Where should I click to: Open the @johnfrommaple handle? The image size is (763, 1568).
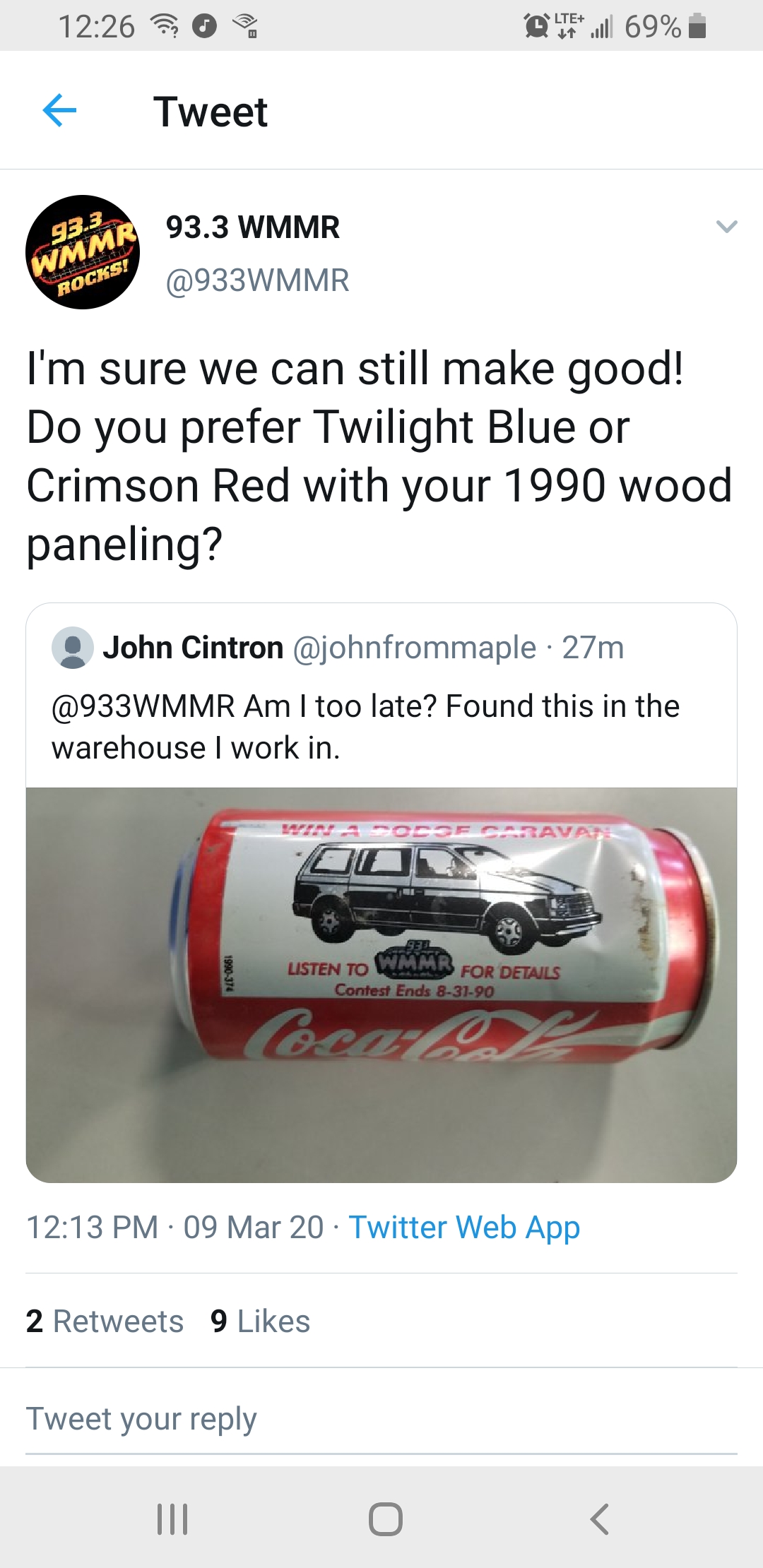tap(414, 648)
